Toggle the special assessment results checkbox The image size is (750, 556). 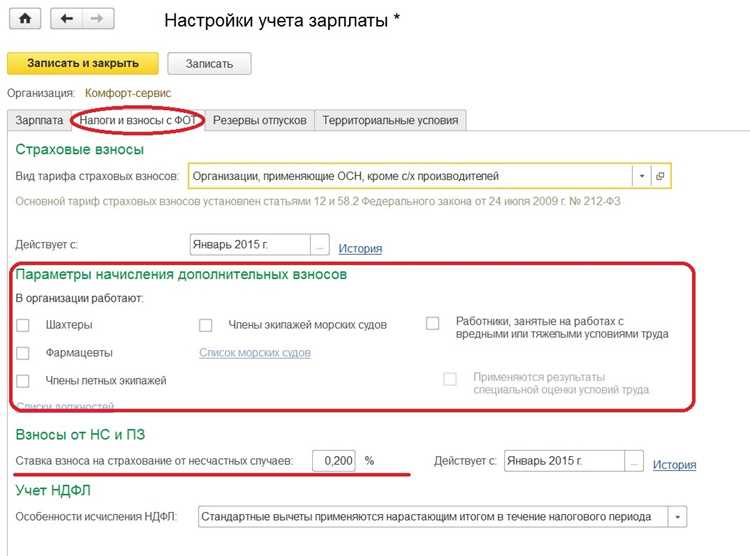pos(450,379)
